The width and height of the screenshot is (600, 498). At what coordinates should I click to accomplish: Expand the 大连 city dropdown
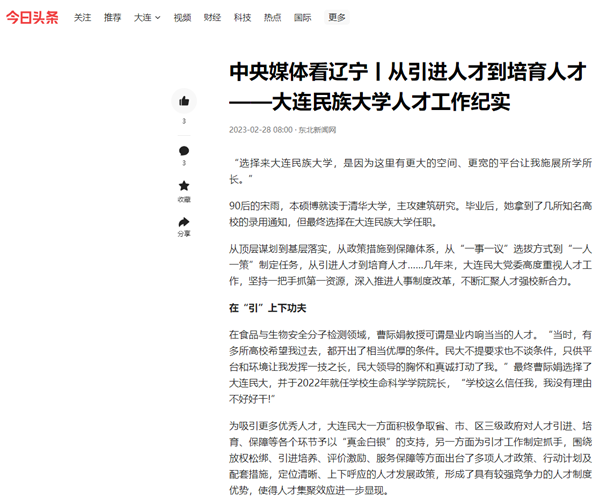point(146,17)
